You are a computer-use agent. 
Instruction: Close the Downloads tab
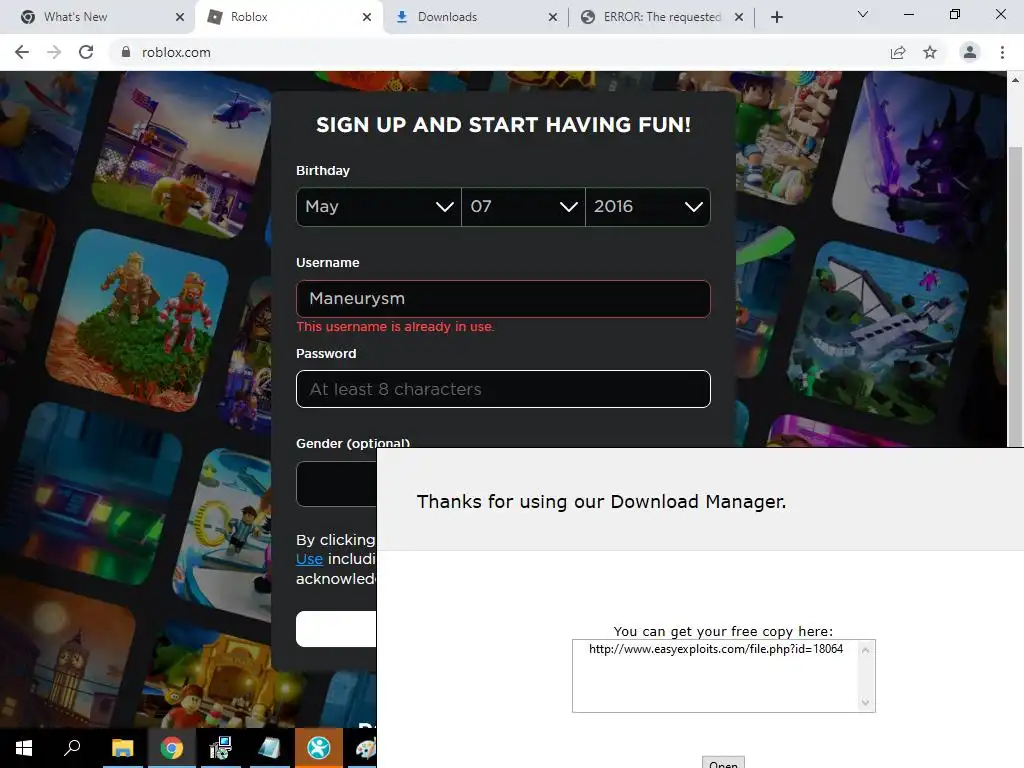pos(553,17)
